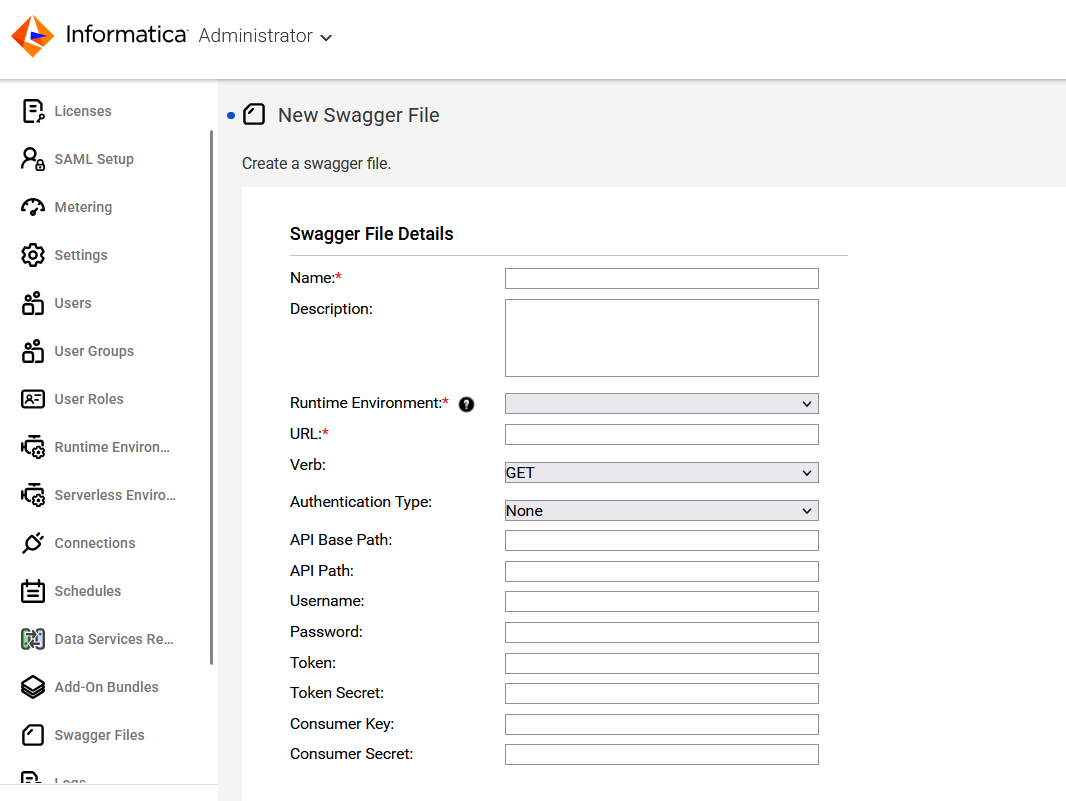
Task: Go to Connections page
Action: click(94, 543)
